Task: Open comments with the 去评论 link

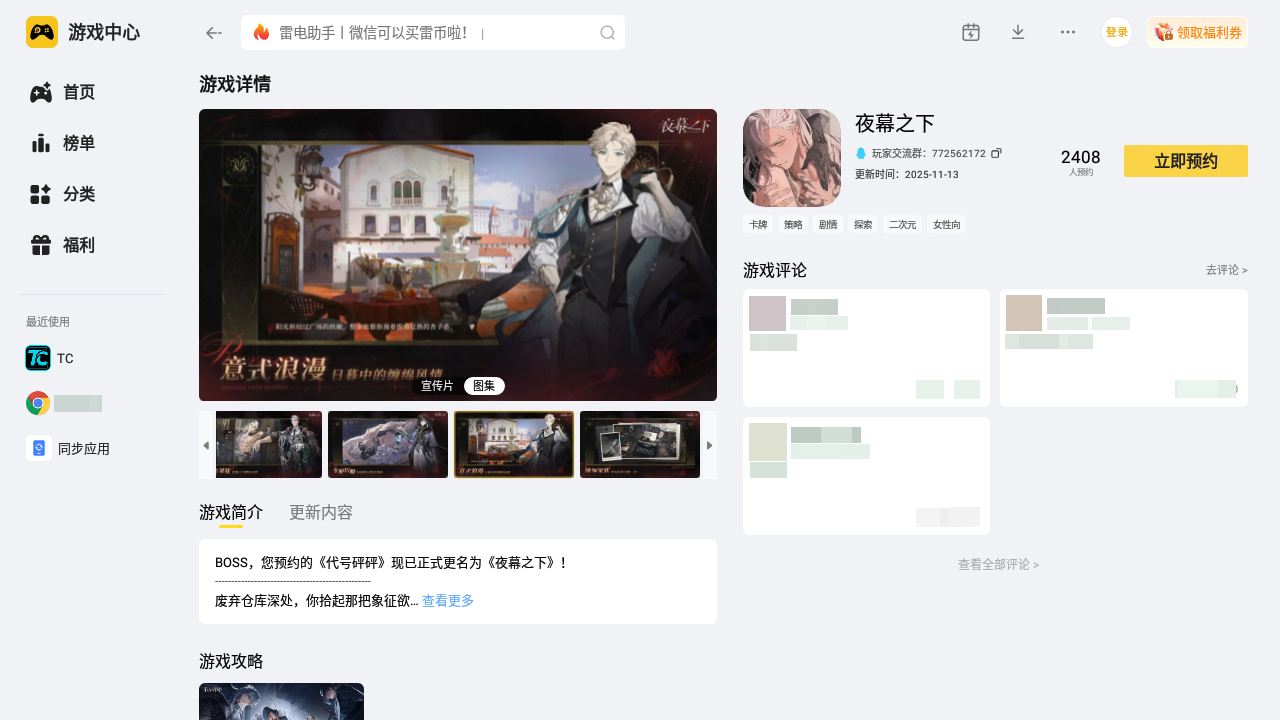Action: 1226,270
